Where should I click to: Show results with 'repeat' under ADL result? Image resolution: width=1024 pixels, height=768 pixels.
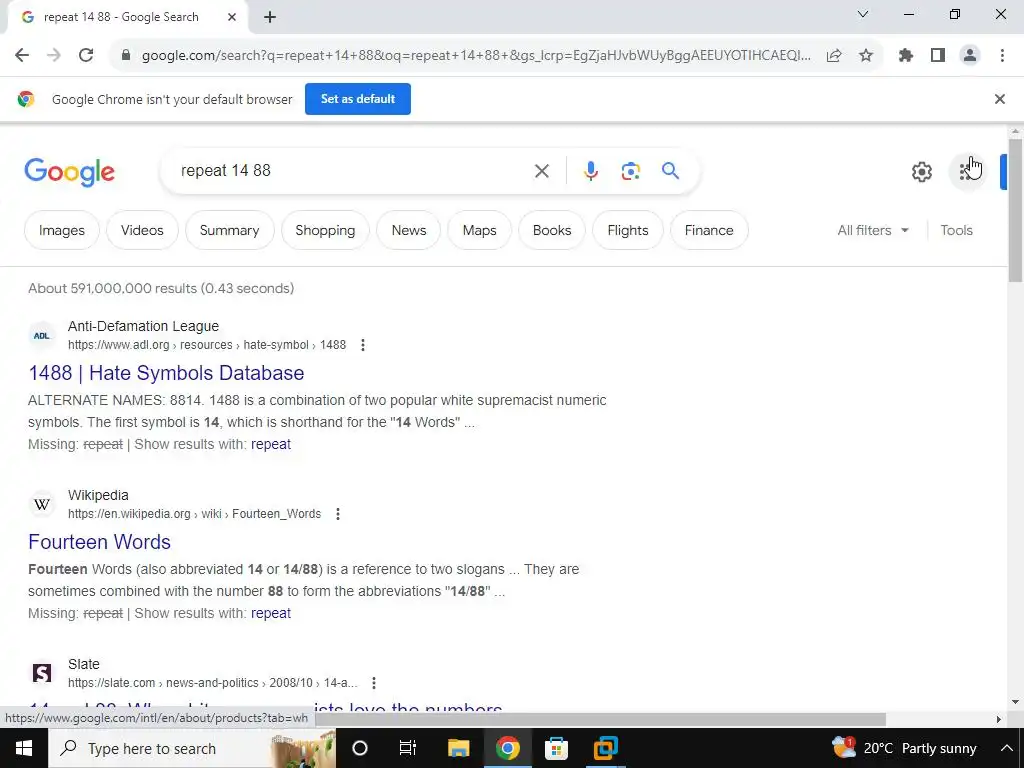(x=270, y=444)
